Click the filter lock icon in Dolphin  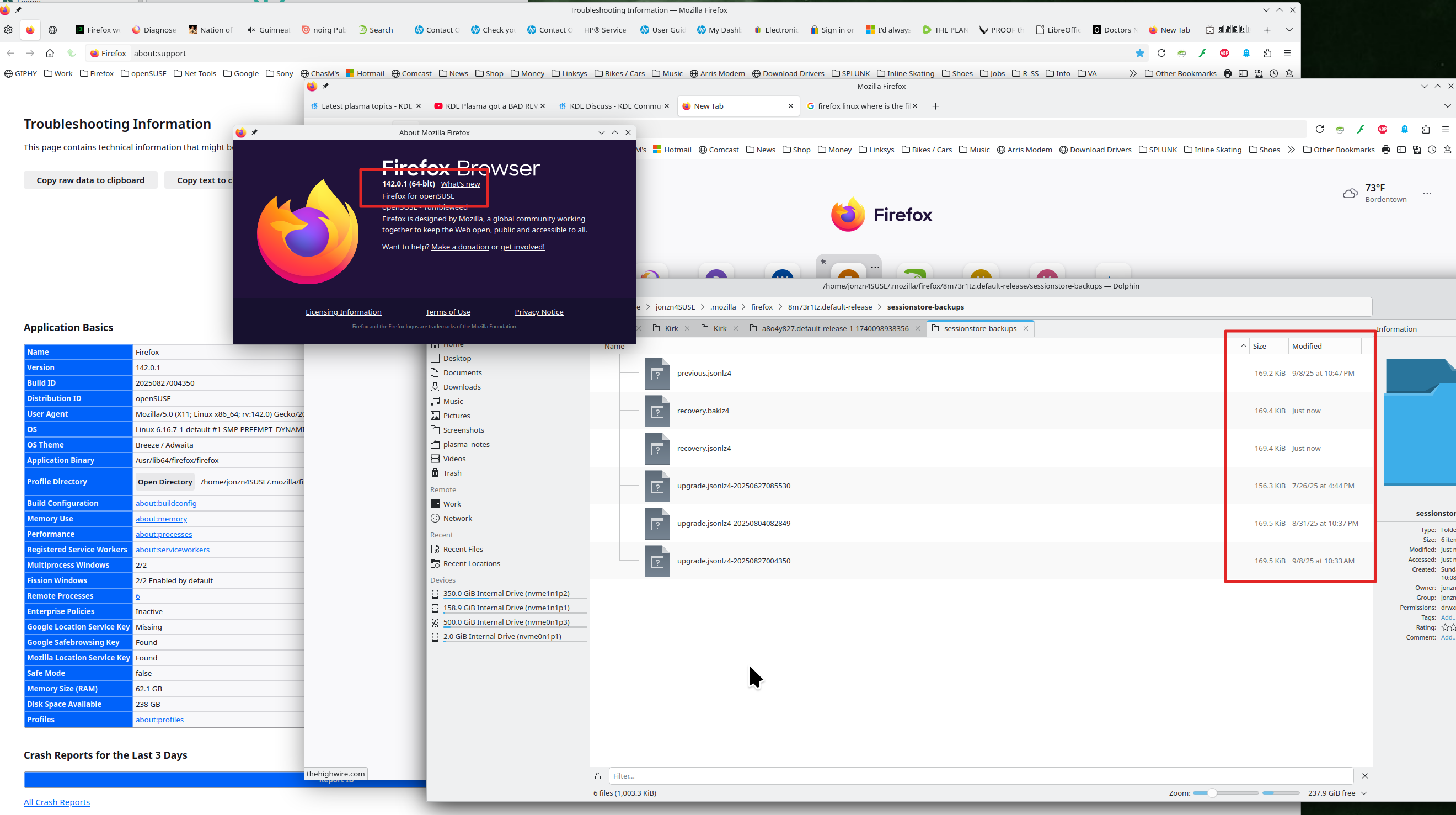(597, 776)
